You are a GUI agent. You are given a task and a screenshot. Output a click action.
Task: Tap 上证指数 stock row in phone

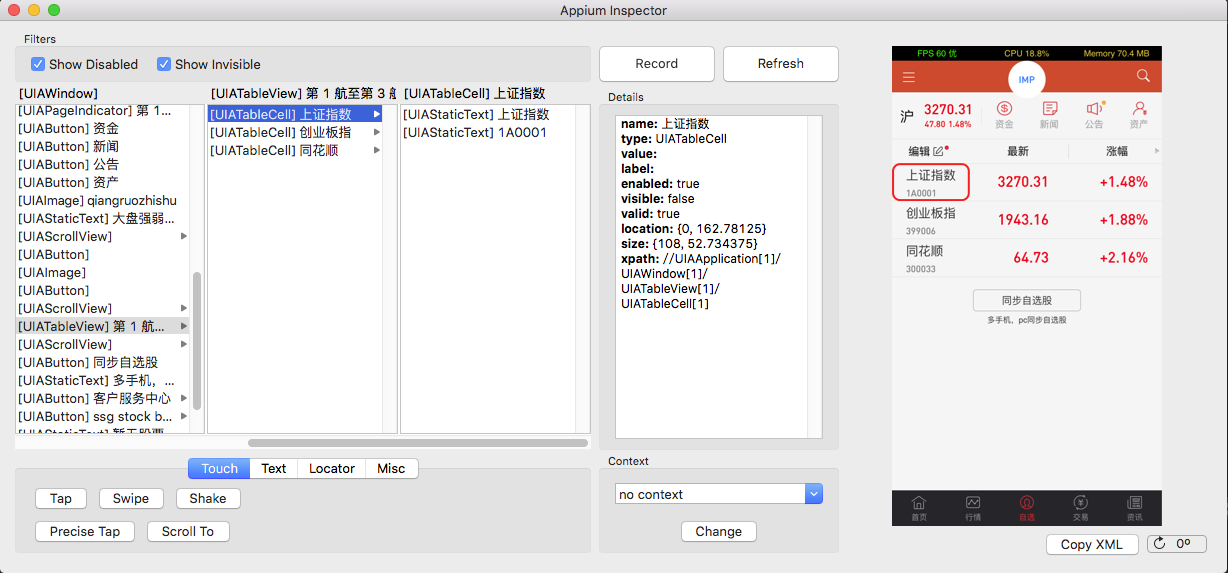(x=1027, y=182)
